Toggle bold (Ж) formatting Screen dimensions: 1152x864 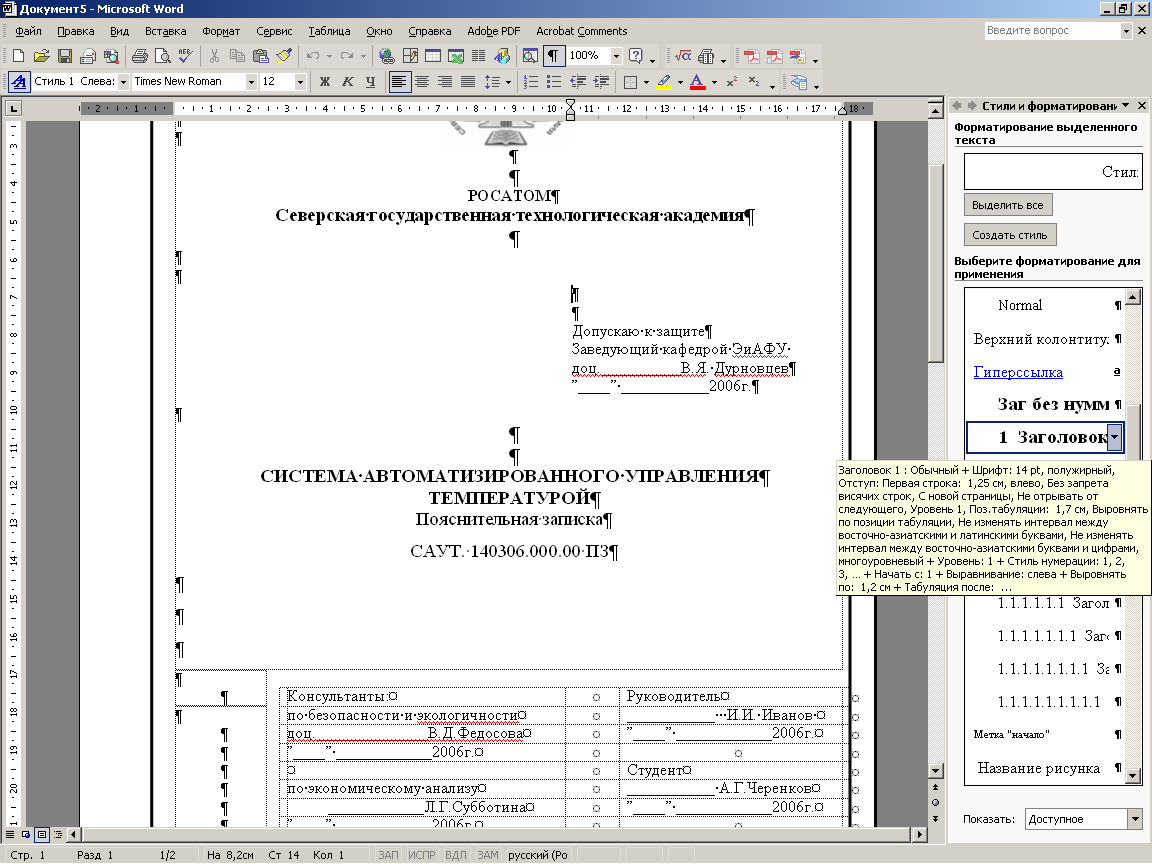pos(324,82)
